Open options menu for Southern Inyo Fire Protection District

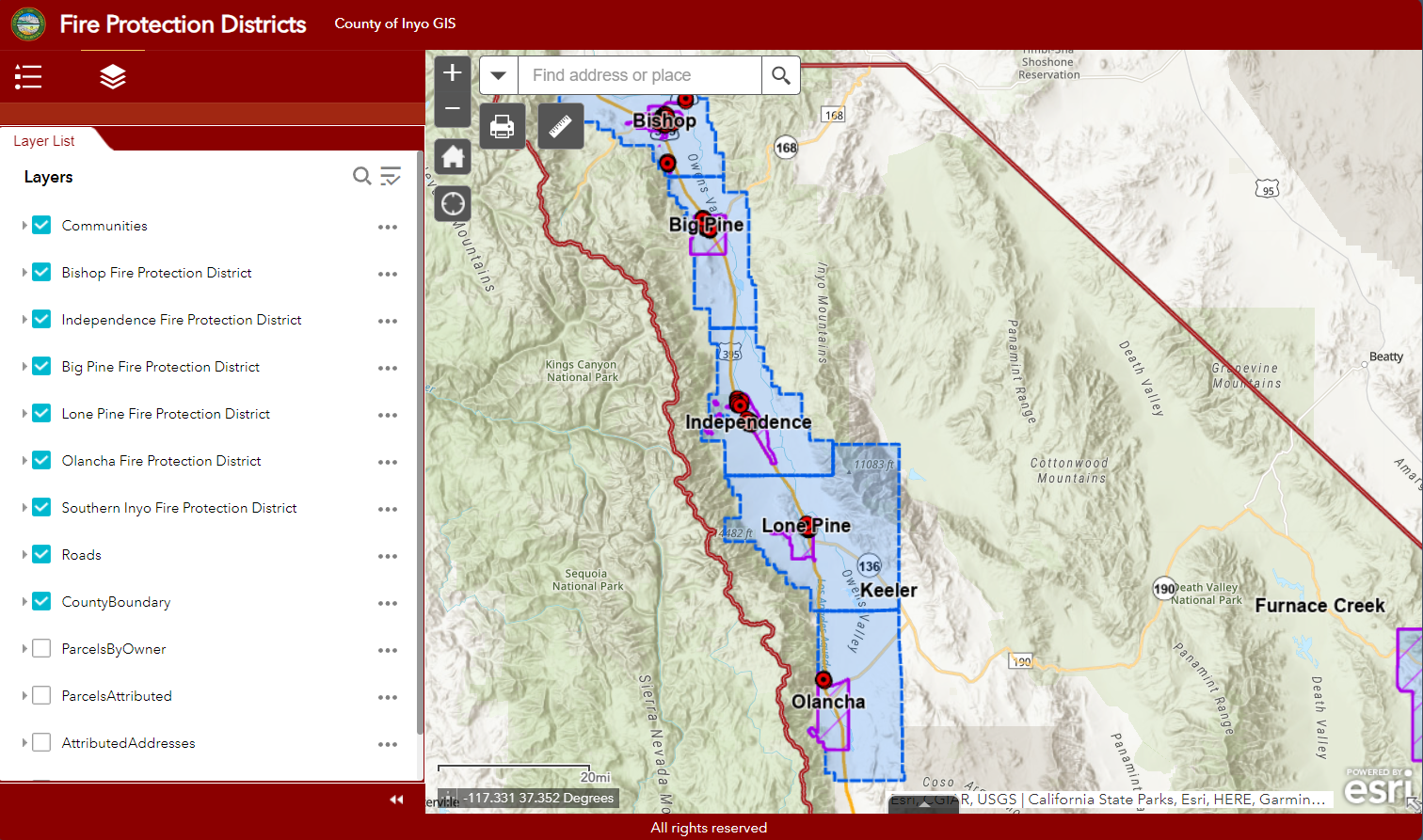tap(388, 509)
